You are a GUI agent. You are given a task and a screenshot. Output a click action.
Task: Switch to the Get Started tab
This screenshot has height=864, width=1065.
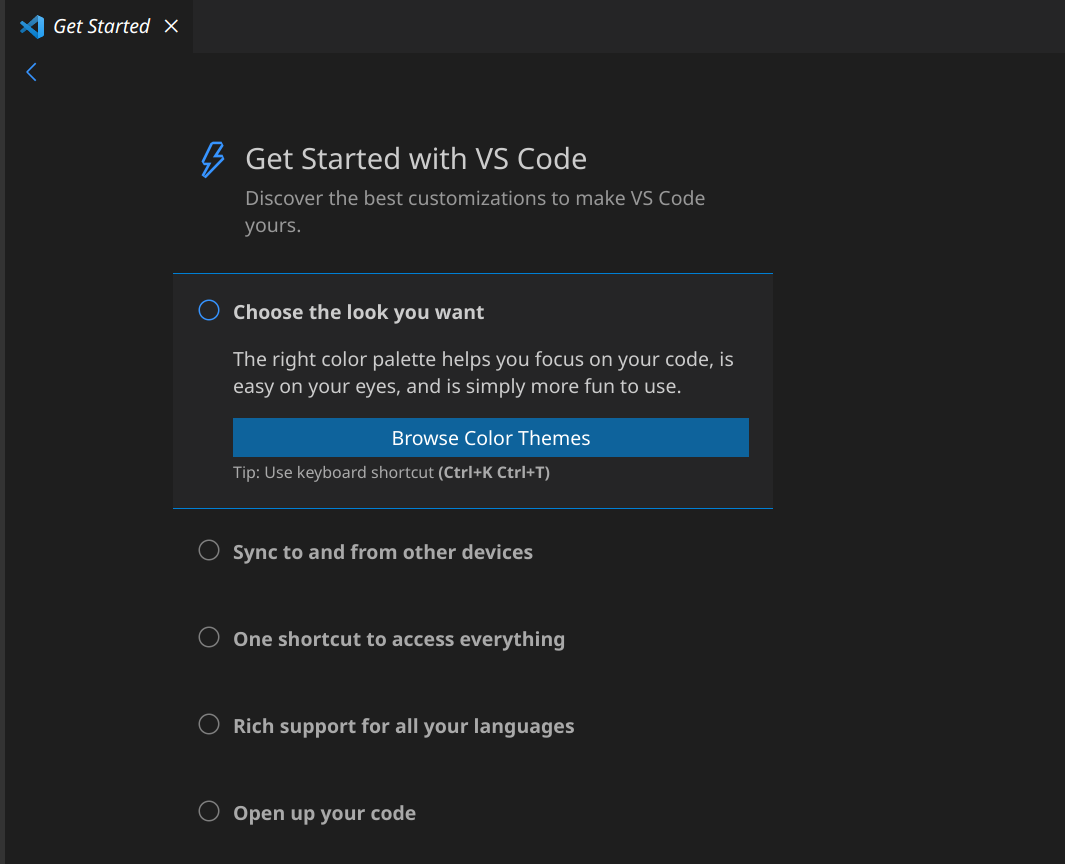(x=101, y=26)
